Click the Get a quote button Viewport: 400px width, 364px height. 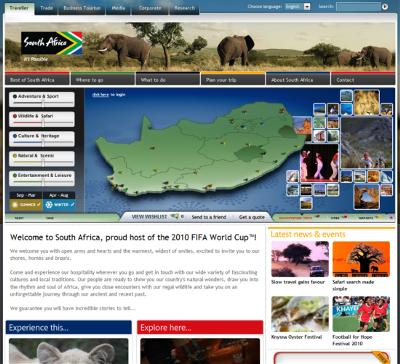pyautogui.click(x=252, y=217)
